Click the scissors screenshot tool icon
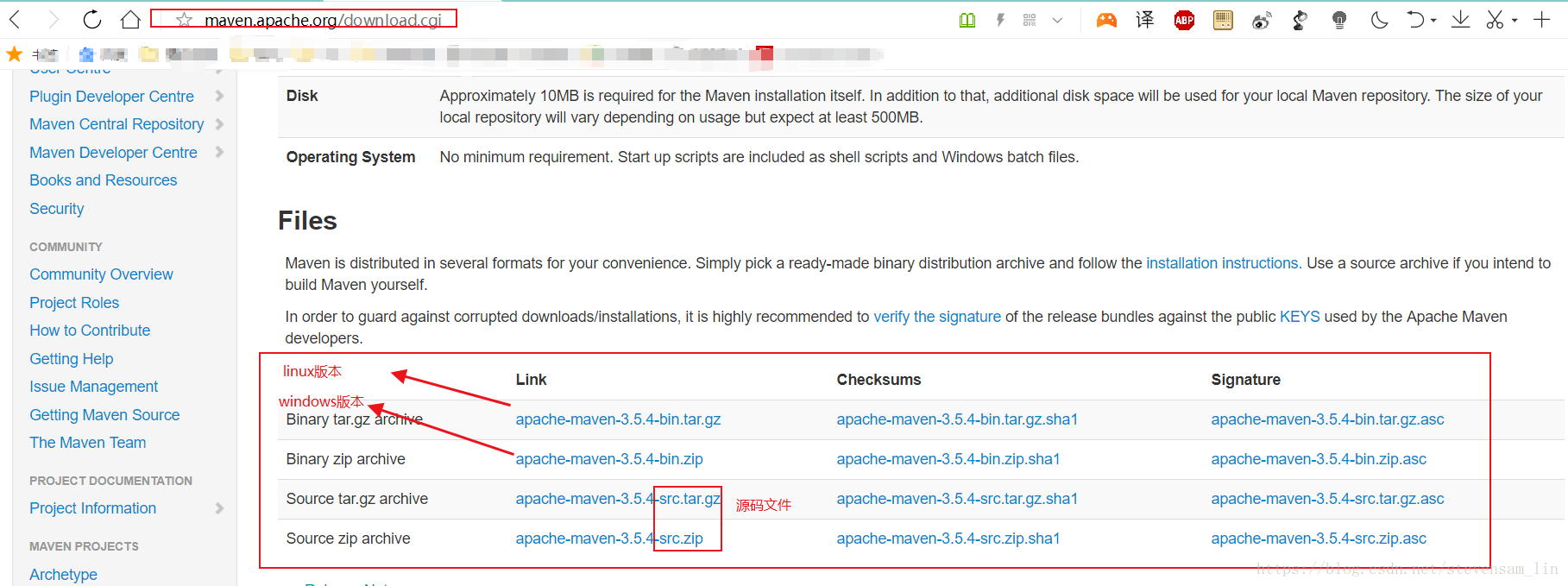This screenshot has height=586, width=1568. coord(1496,19)
